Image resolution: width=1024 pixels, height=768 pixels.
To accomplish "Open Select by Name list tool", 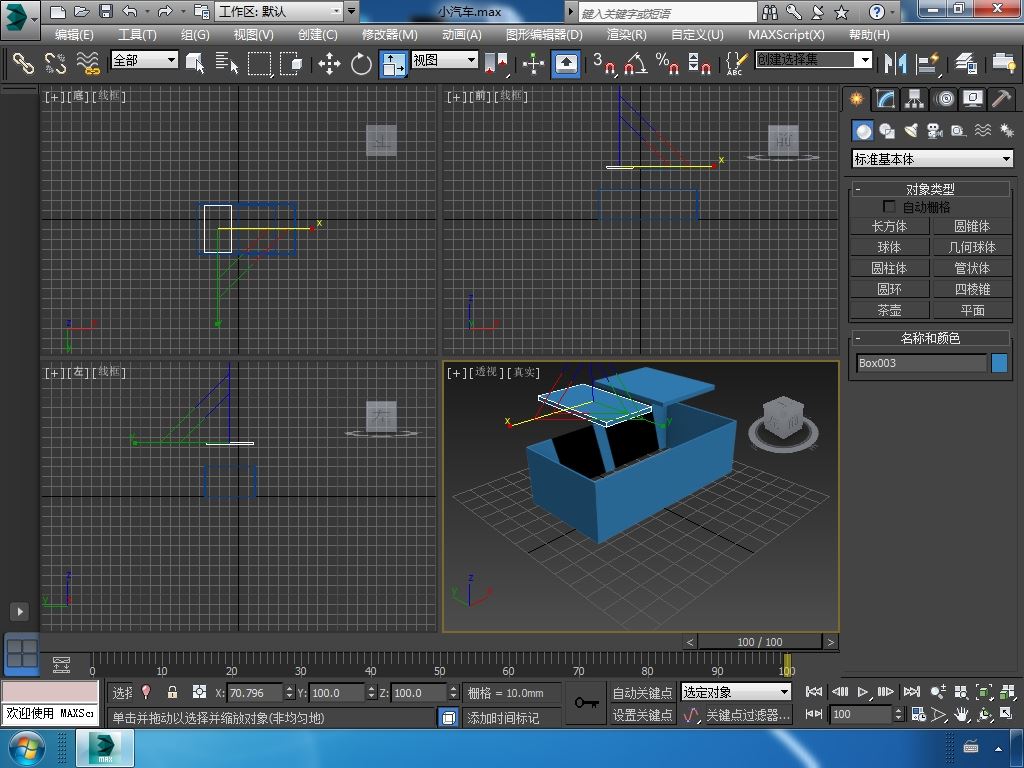I will [227, 63].
